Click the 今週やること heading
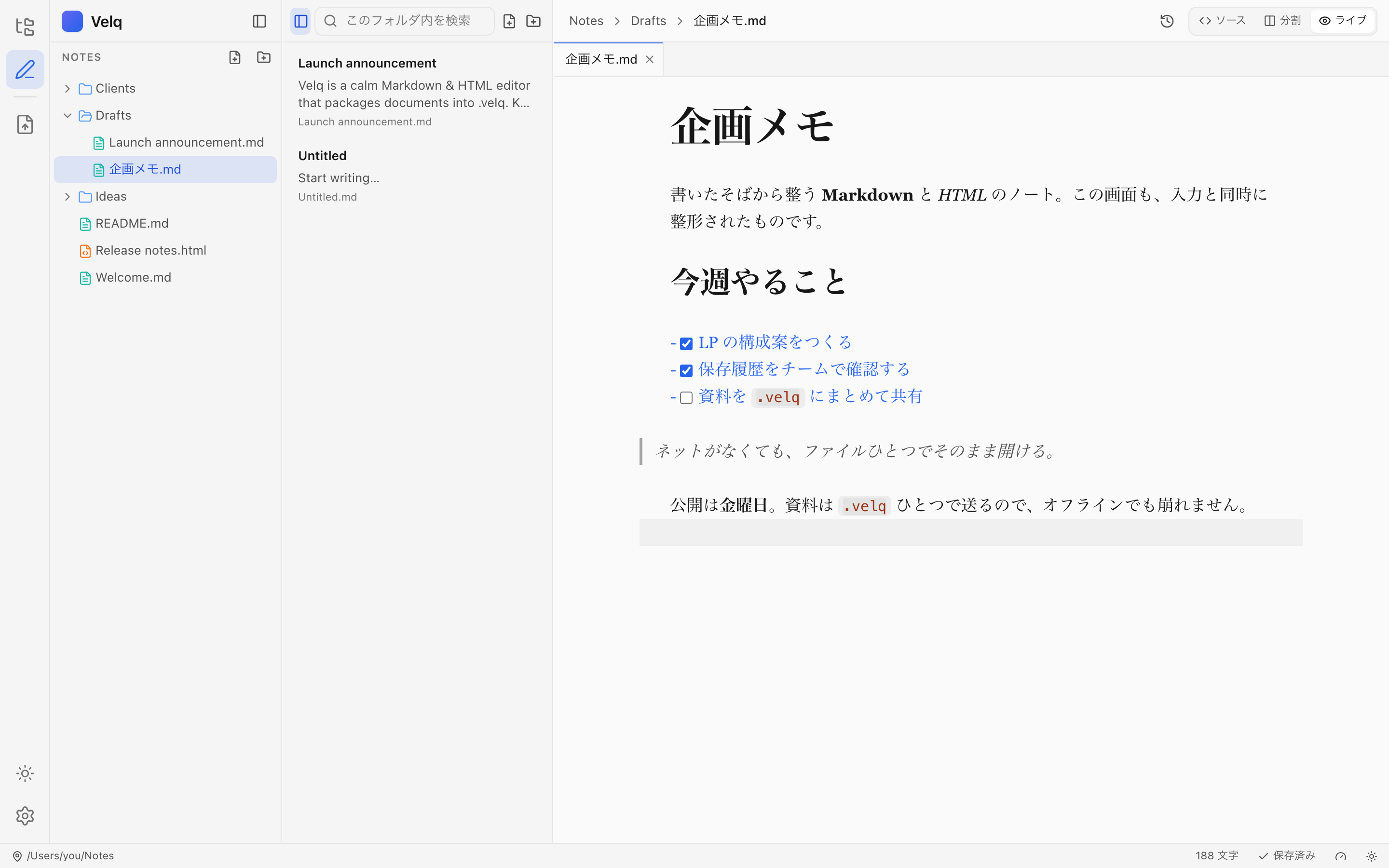The height and width of the screenshot is (868, 1389). tap(759, 281)
